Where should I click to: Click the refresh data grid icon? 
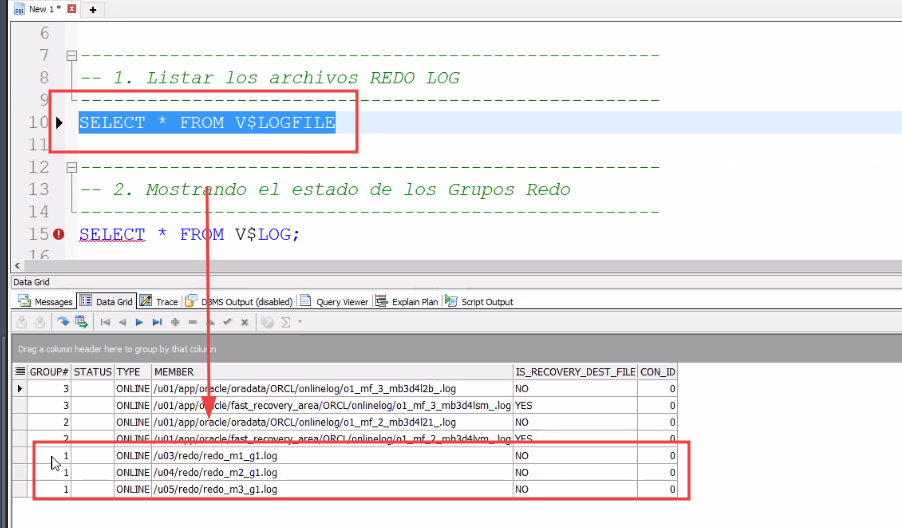(63, 322)
